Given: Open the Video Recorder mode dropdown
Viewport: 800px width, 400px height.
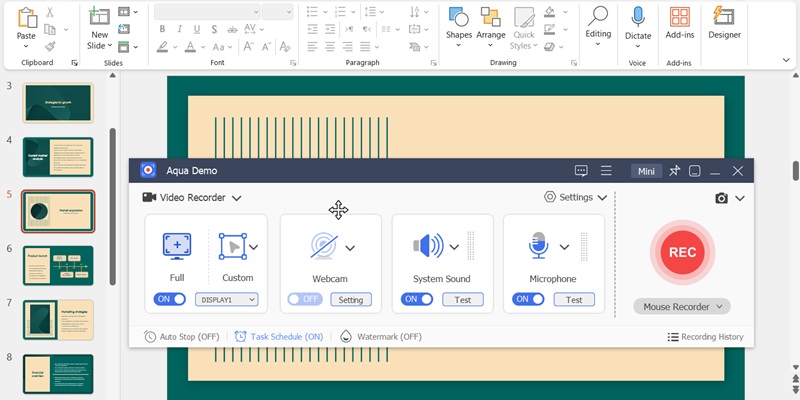Looking at the screenshot, I should (x=192, y=197).
